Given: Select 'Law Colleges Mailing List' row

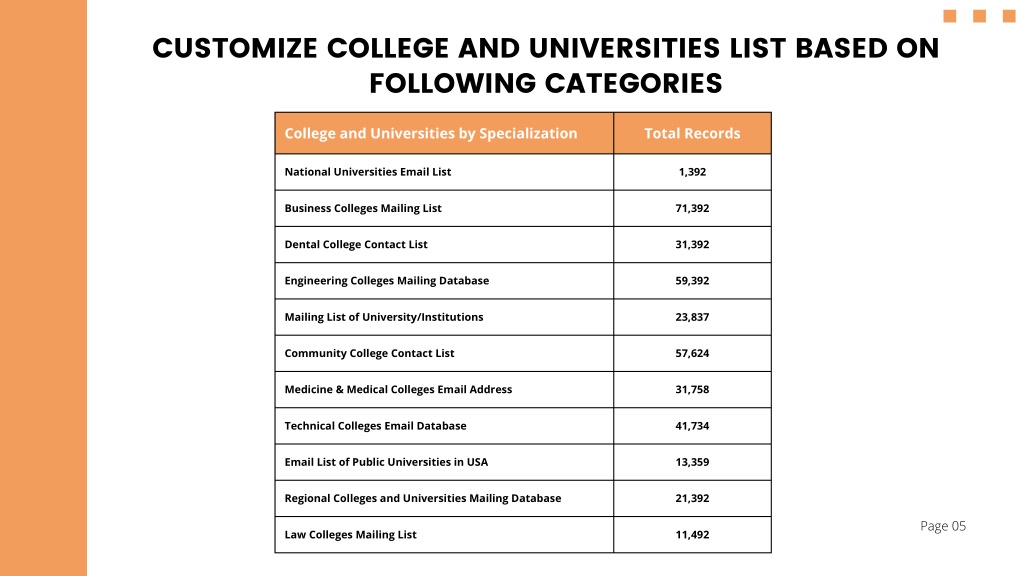Looking at the screenshot, I should (x=523, y=534).
